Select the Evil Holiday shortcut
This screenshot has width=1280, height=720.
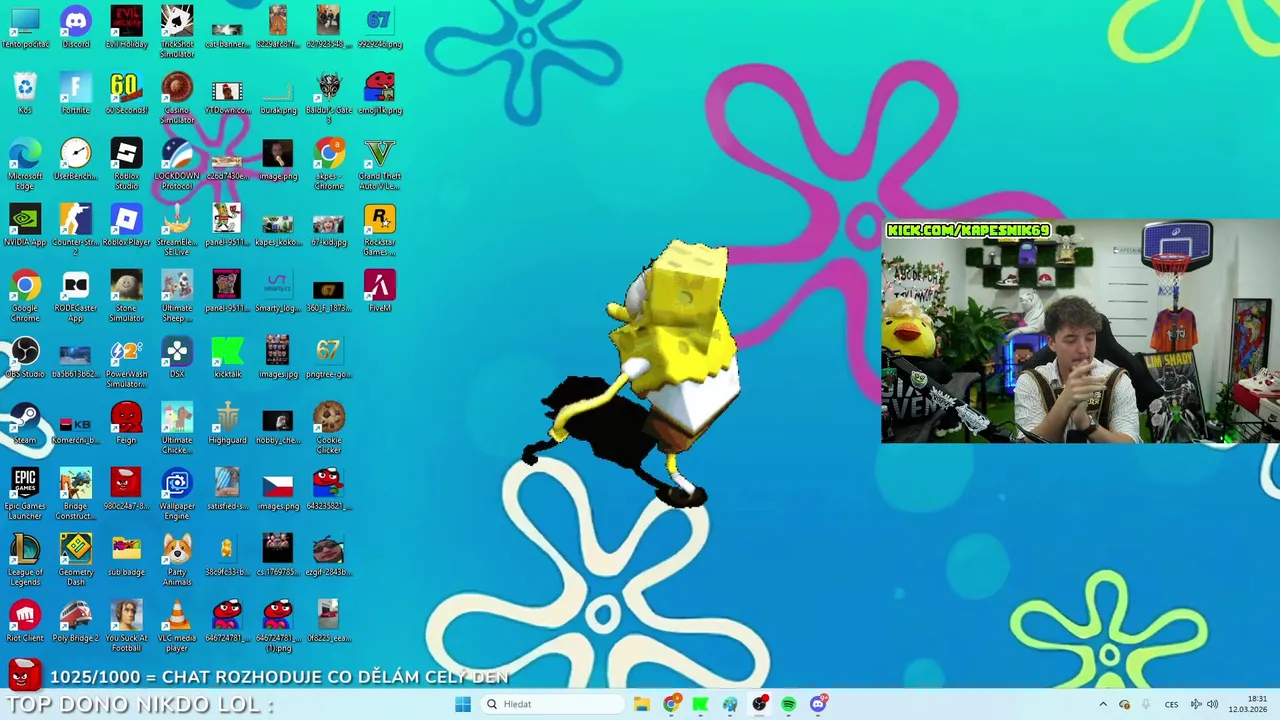(x=126, y=27)
